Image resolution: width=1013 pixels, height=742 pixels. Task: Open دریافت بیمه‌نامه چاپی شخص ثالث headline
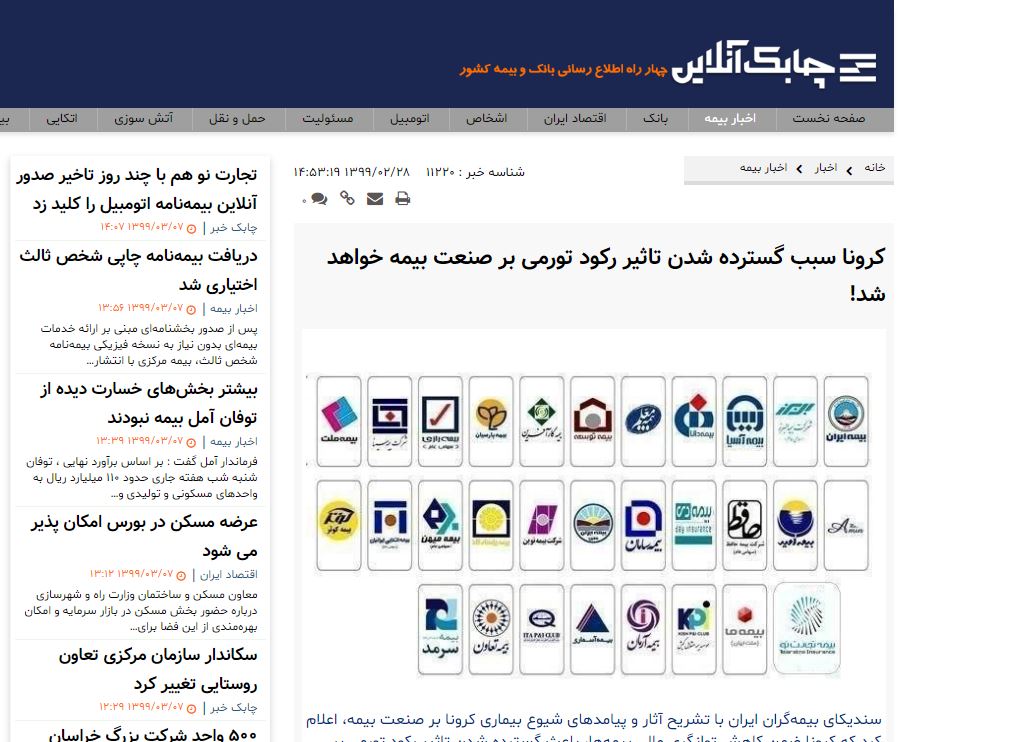point(138,270)
